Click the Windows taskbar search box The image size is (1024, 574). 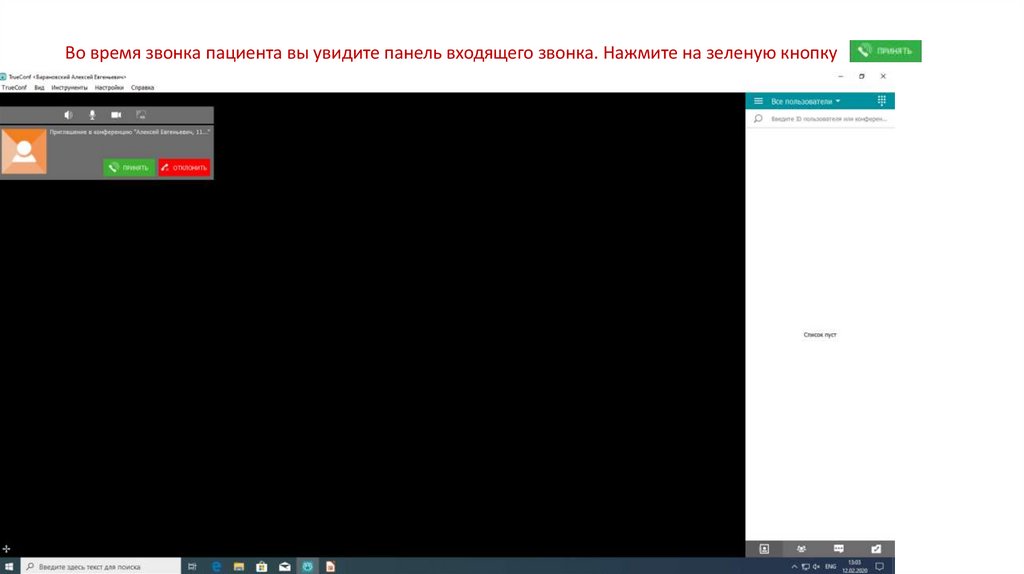[x=101, y=566]
